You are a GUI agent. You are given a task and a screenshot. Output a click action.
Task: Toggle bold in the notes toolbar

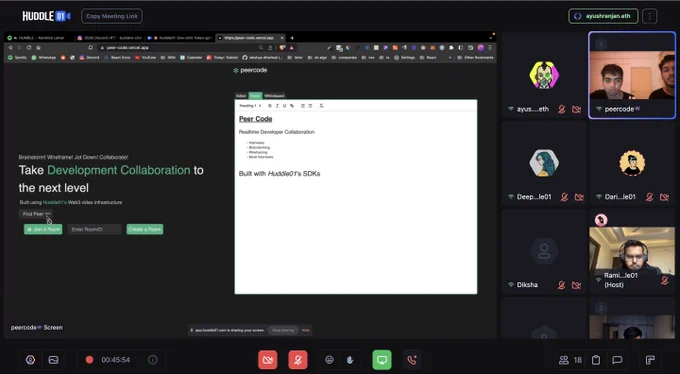pyautogui.click(x=270, y=106)
